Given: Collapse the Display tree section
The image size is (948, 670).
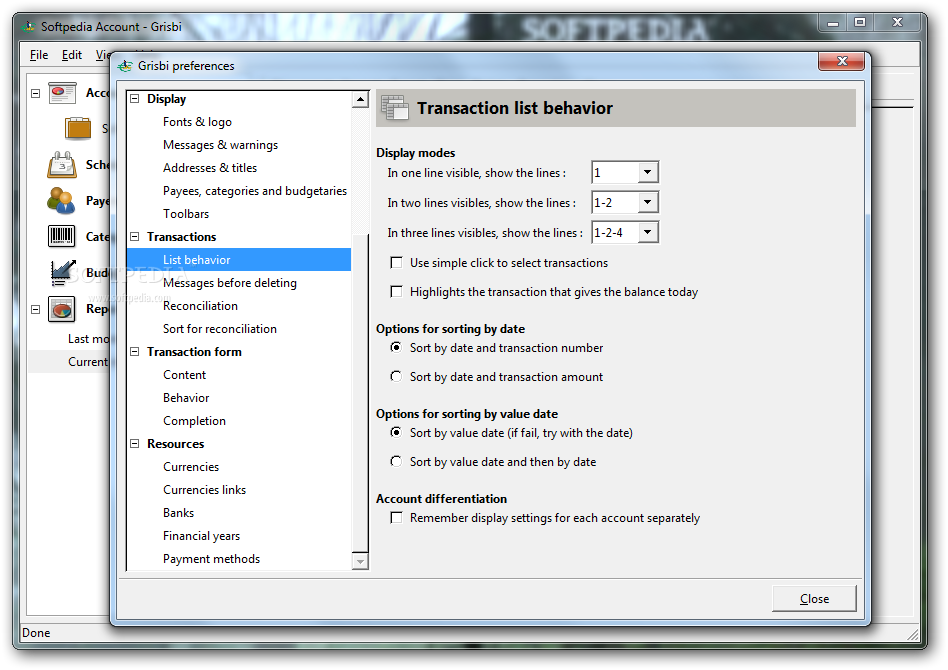Looking at the screenshot, I should pyautogui.click(x=135, y=99).
